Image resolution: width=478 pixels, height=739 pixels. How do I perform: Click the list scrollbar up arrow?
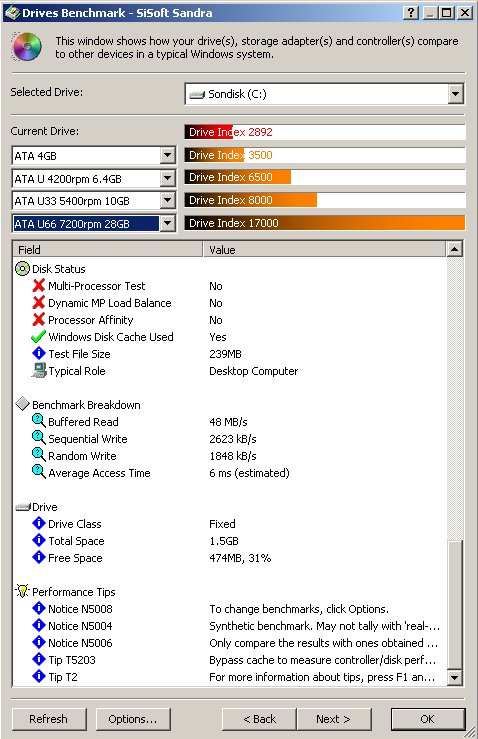(454, 249)
